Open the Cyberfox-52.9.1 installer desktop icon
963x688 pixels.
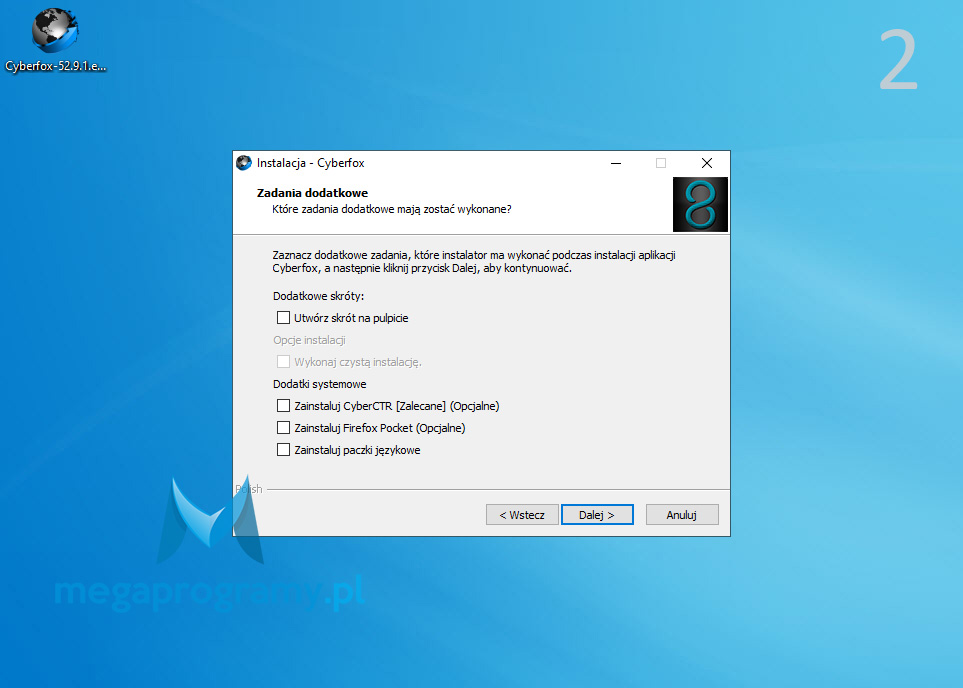[x=55, y=40]
